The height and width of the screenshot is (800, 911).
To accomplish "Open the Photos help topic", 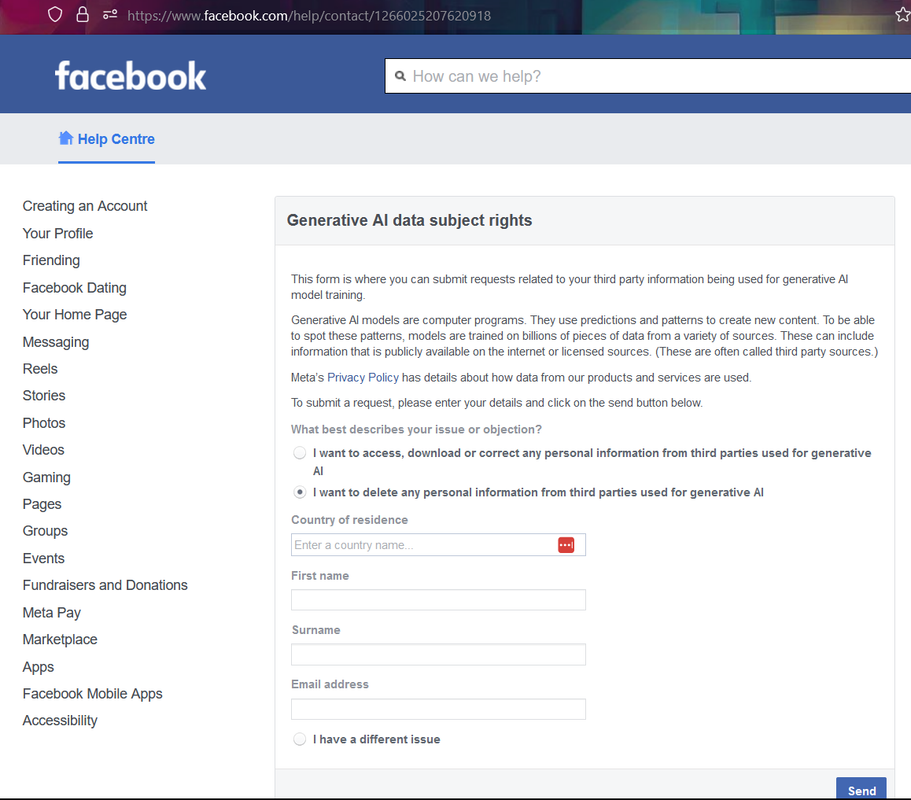I will coord(44,423).
